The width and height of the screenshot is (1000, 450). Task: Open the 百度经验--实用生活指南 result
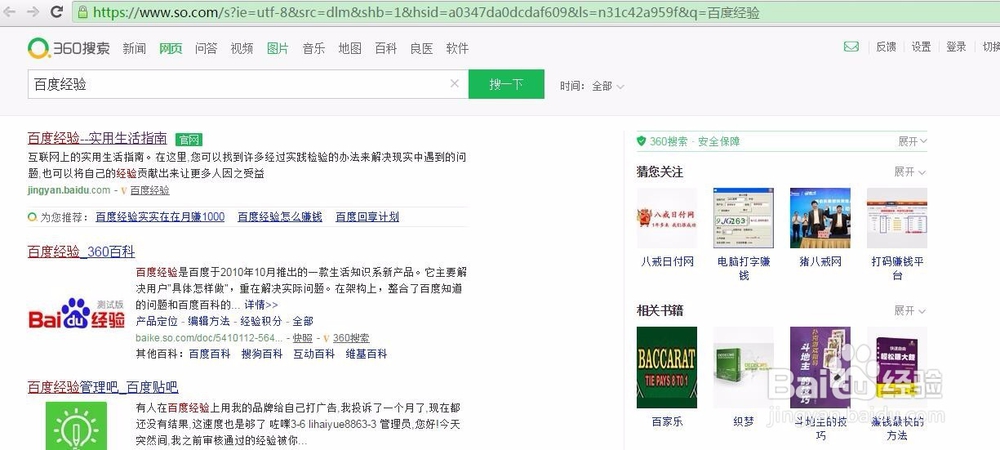click(97, 138)
